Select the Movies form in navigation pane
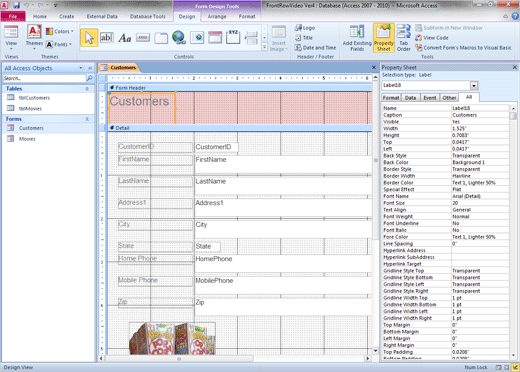520x372 pixels. tap(27, 139)
